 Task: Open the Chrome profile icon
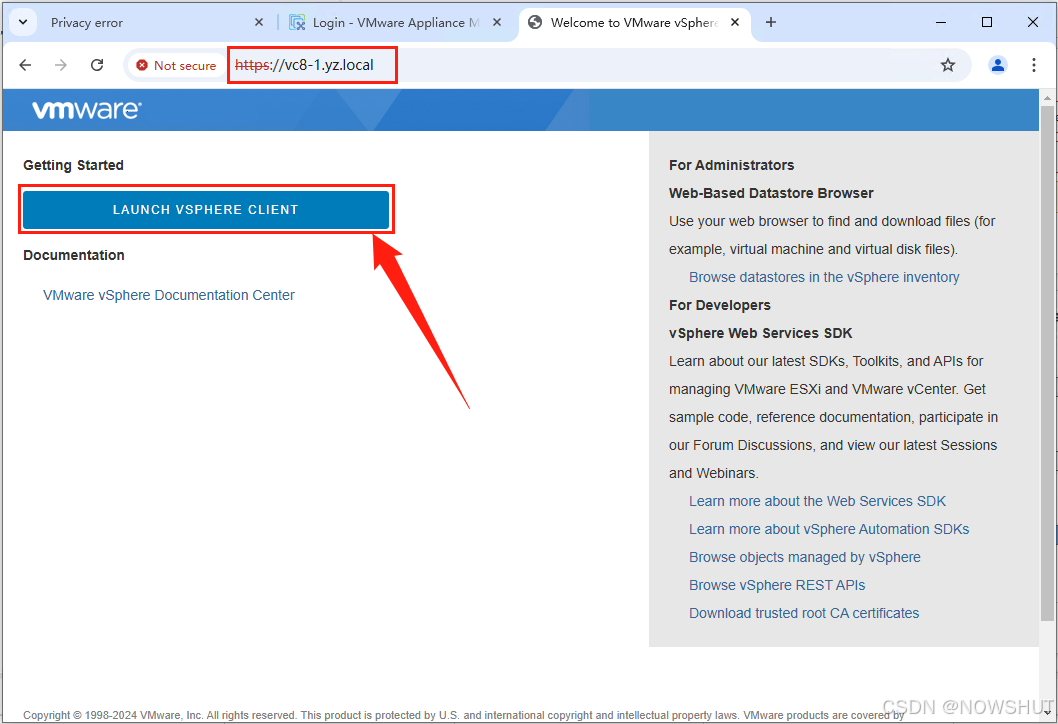point(997,65)
